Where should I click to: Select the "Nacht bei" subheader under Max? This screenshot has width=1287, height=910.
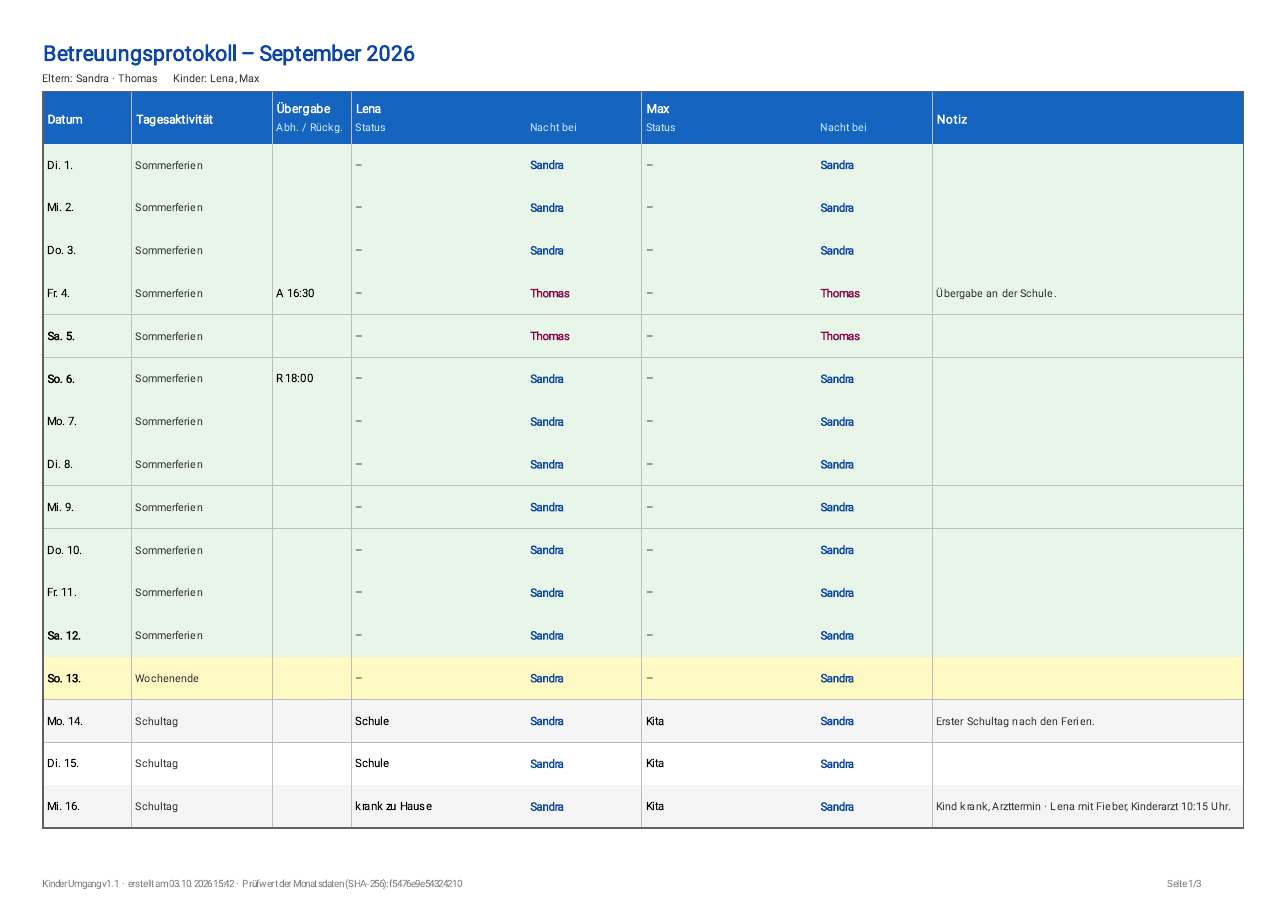[843, 128]
